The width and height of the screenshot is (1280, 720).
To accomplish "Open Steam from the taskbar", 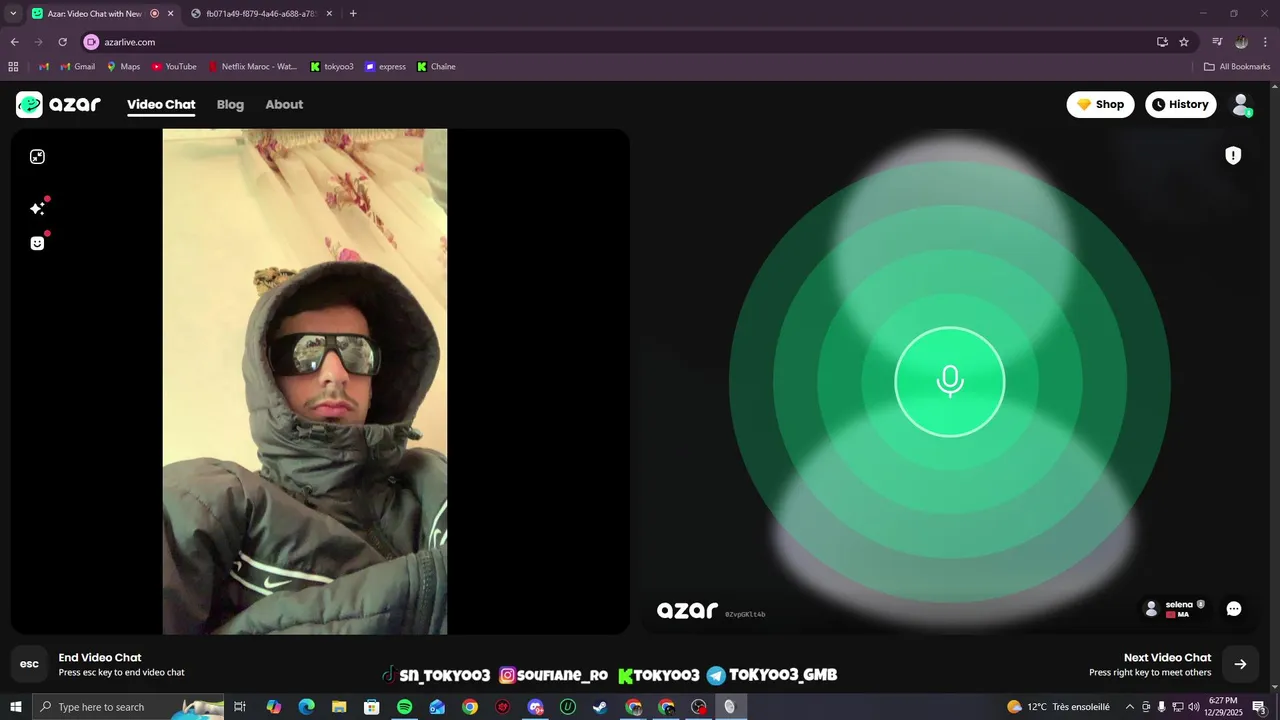I will (600, 707).
